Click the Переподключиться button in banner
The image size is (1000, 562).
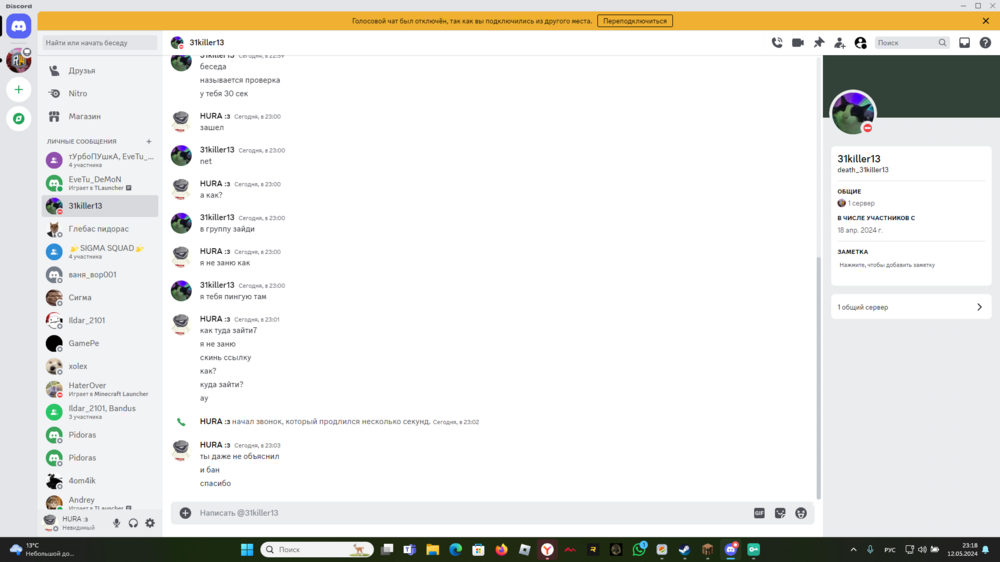click(635, 21)
